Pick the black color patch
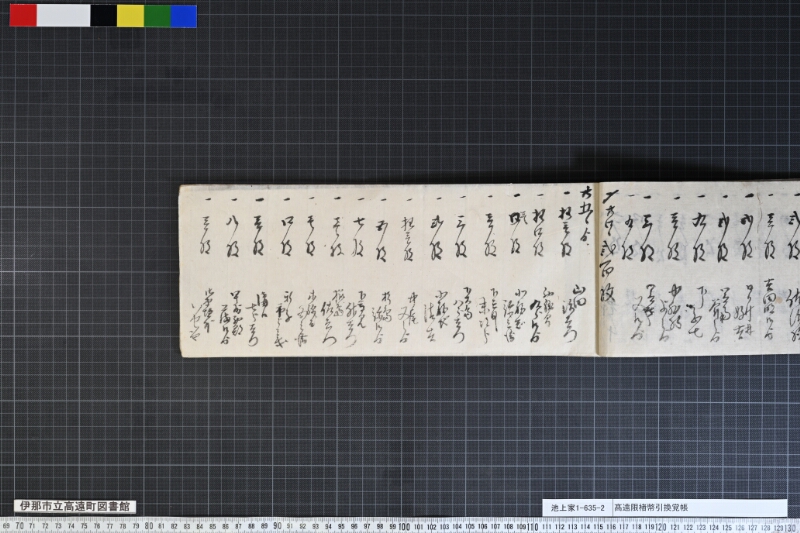 click(104, 15)
